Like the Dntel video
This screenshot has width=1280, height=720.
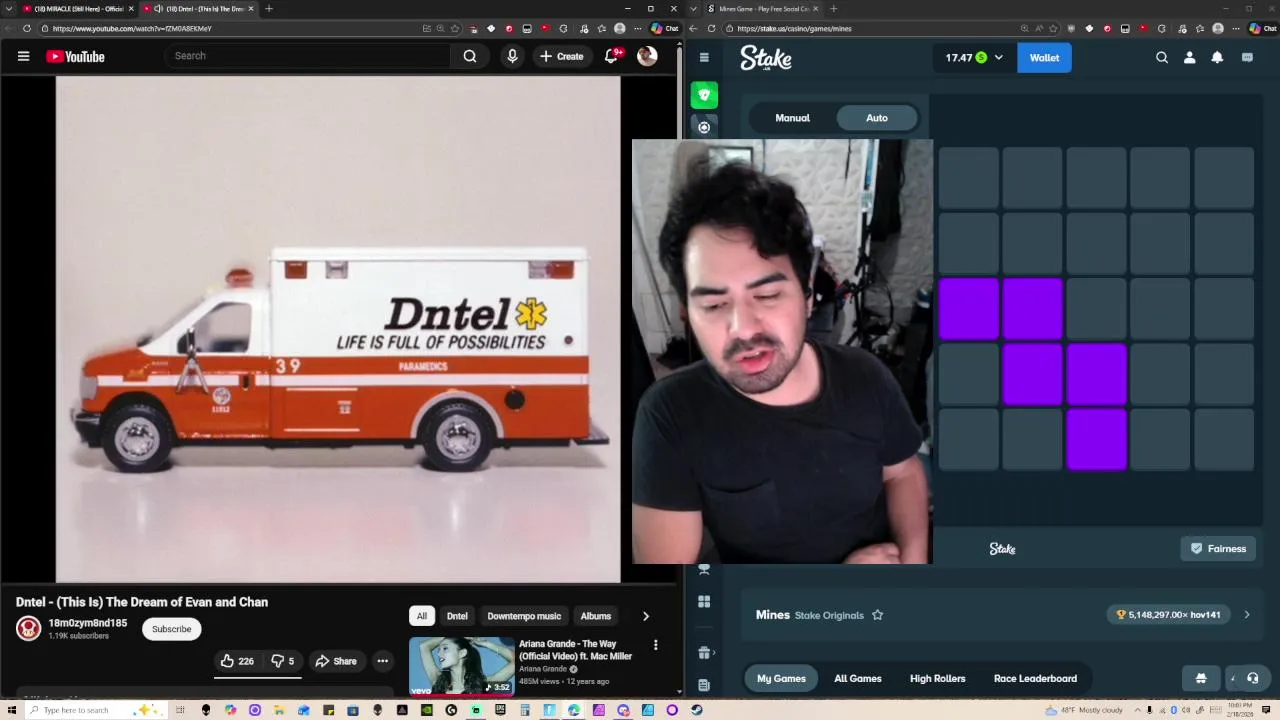[x=237, y=661]
